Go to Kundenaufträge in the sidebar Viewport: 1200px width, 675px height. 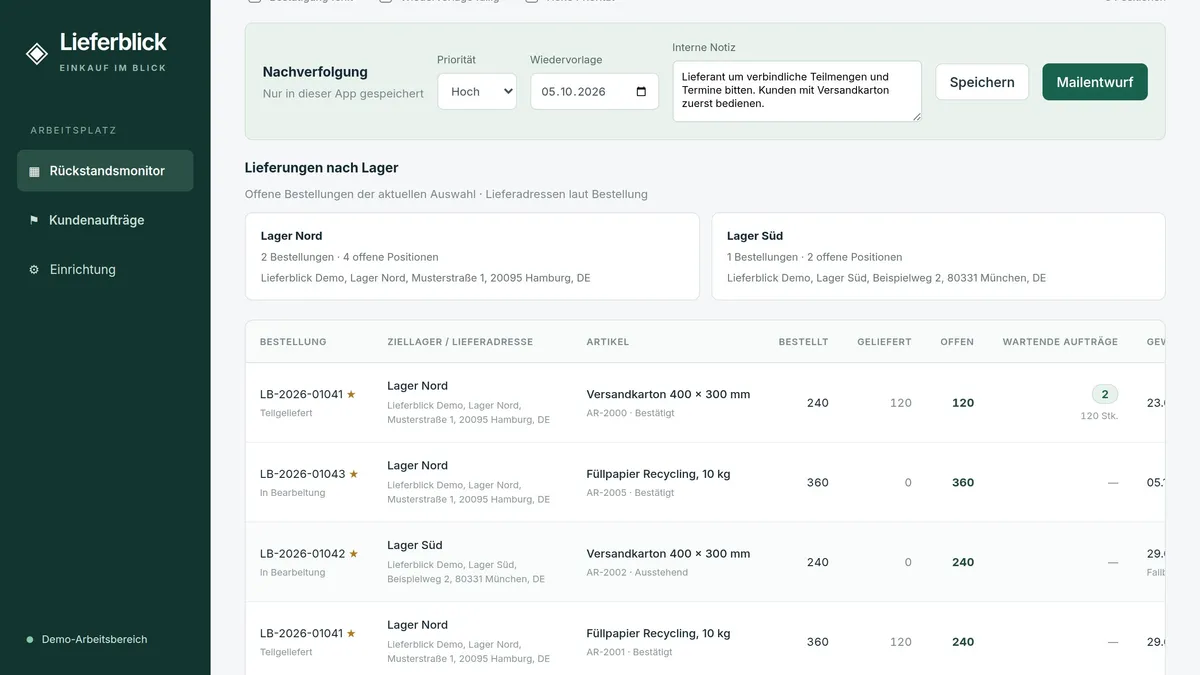[x=105, y=220]
